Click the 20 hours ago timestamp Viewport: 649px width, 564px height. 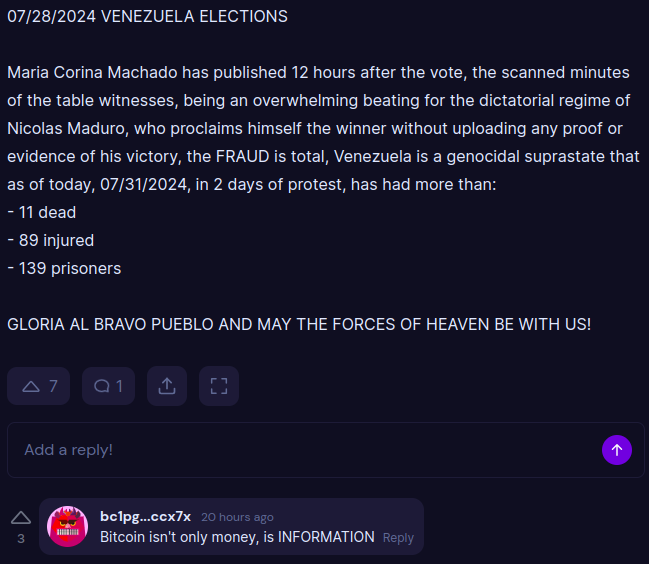click(x=237, y=517)
